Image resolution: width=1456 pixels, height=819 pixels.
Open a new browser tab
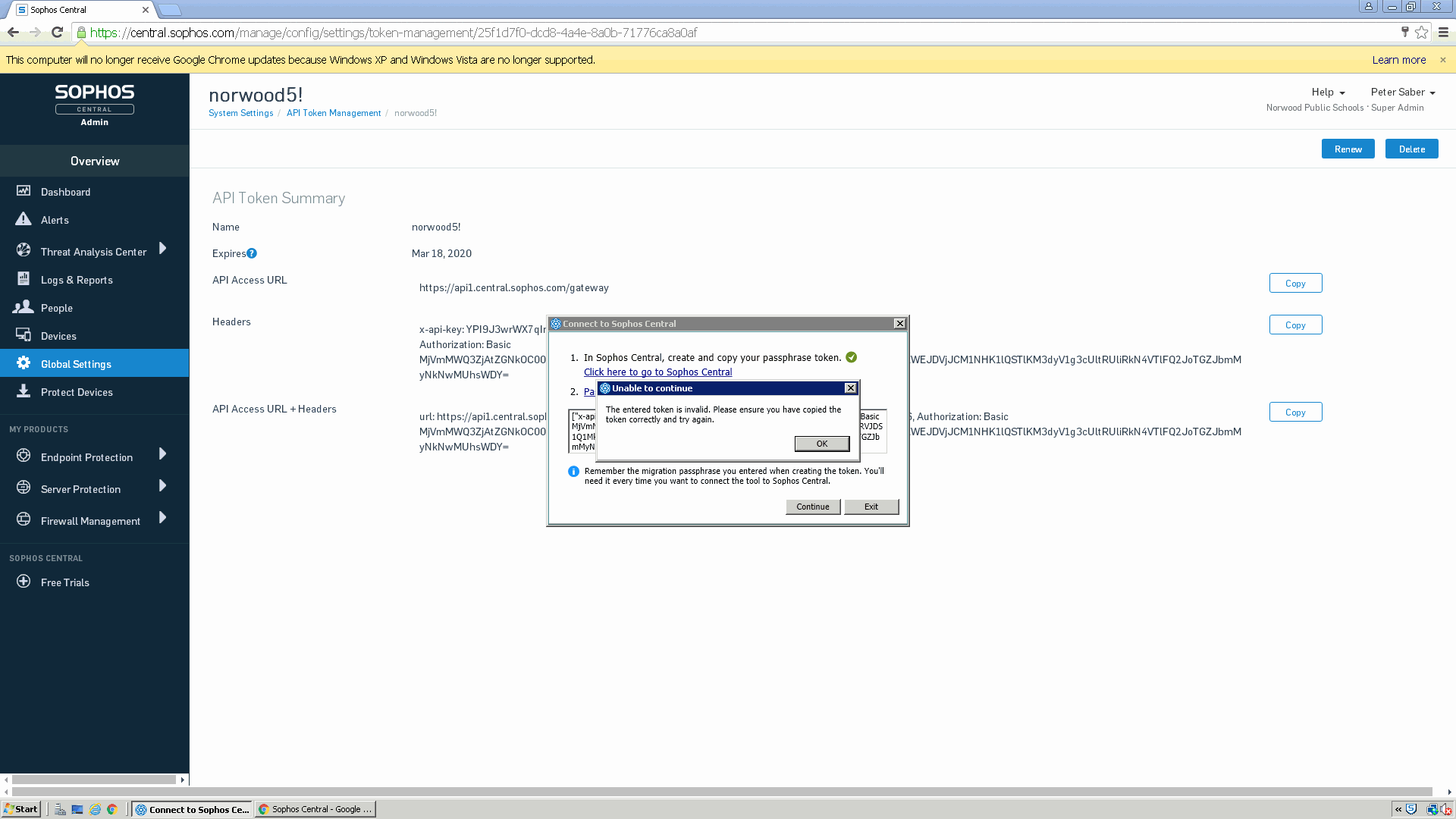(x=170, y=10)
